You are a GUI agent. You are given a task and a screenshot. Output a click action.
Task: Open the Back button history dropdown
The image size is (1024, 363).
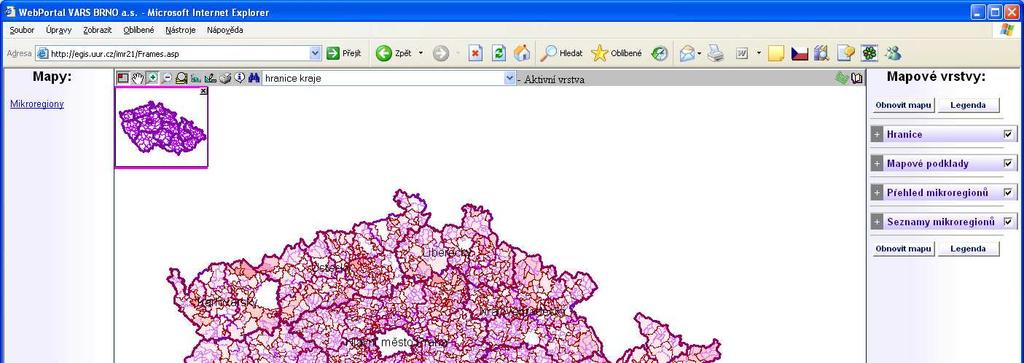pos(421,54)
